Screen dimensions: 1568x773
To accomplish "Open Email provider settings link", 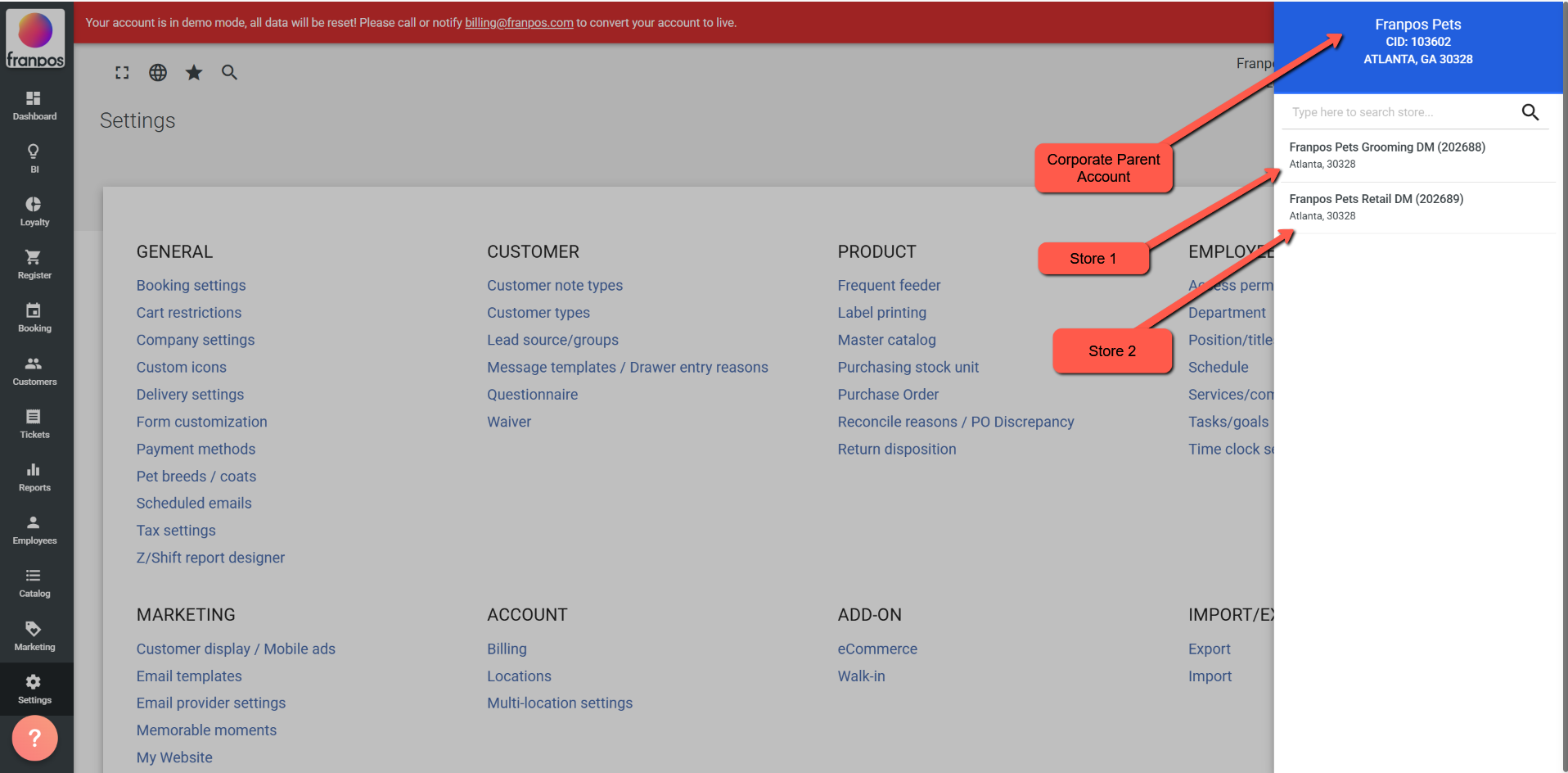I will tap(211, 703).
